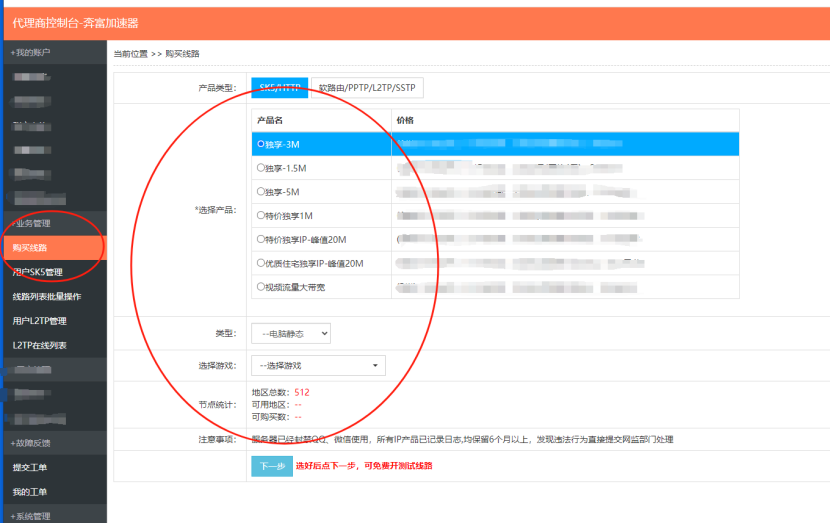Select 特价独享1M product

pyautogui.click(x=261, y=215)
